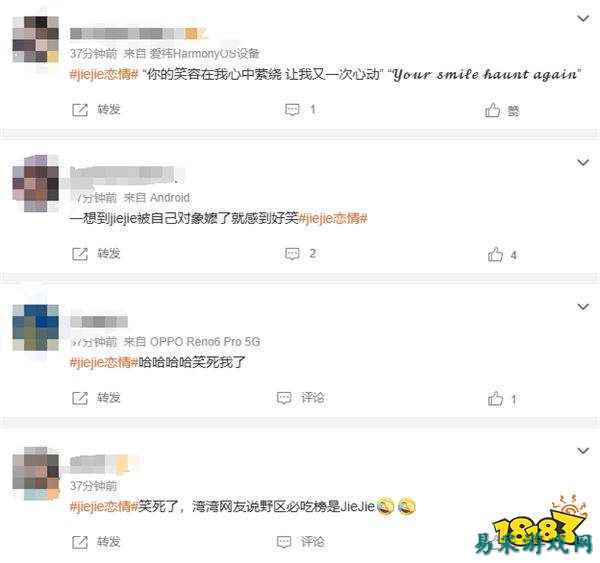Repost the last post mentioning JieJie
This screenshot has height=563, width=600.
(96, 542)
